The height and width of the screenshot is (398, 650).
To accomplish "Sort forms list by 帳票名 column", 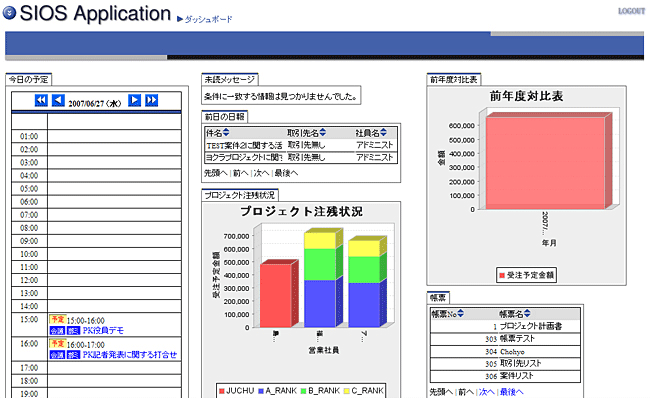I will 527,314.
